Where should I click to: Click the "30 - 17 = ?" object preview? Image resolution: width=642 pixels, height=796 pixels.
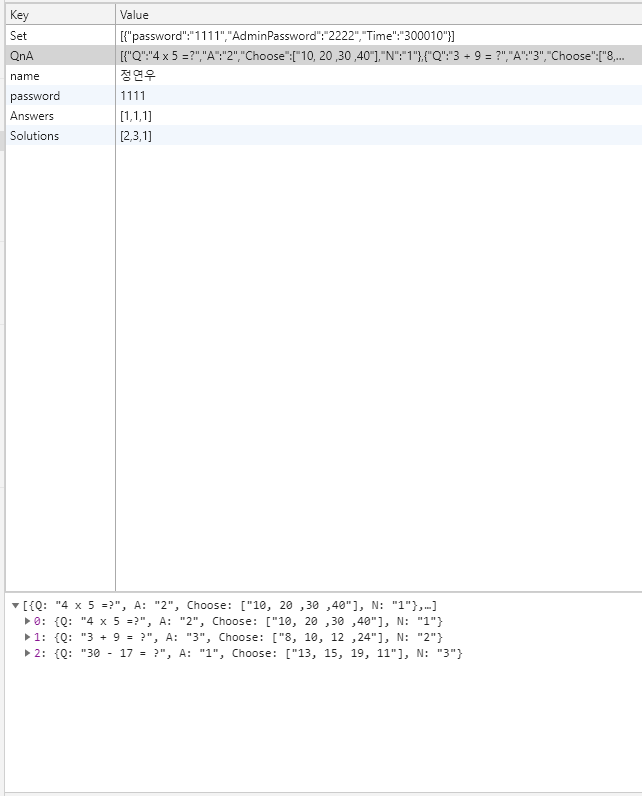250,654
